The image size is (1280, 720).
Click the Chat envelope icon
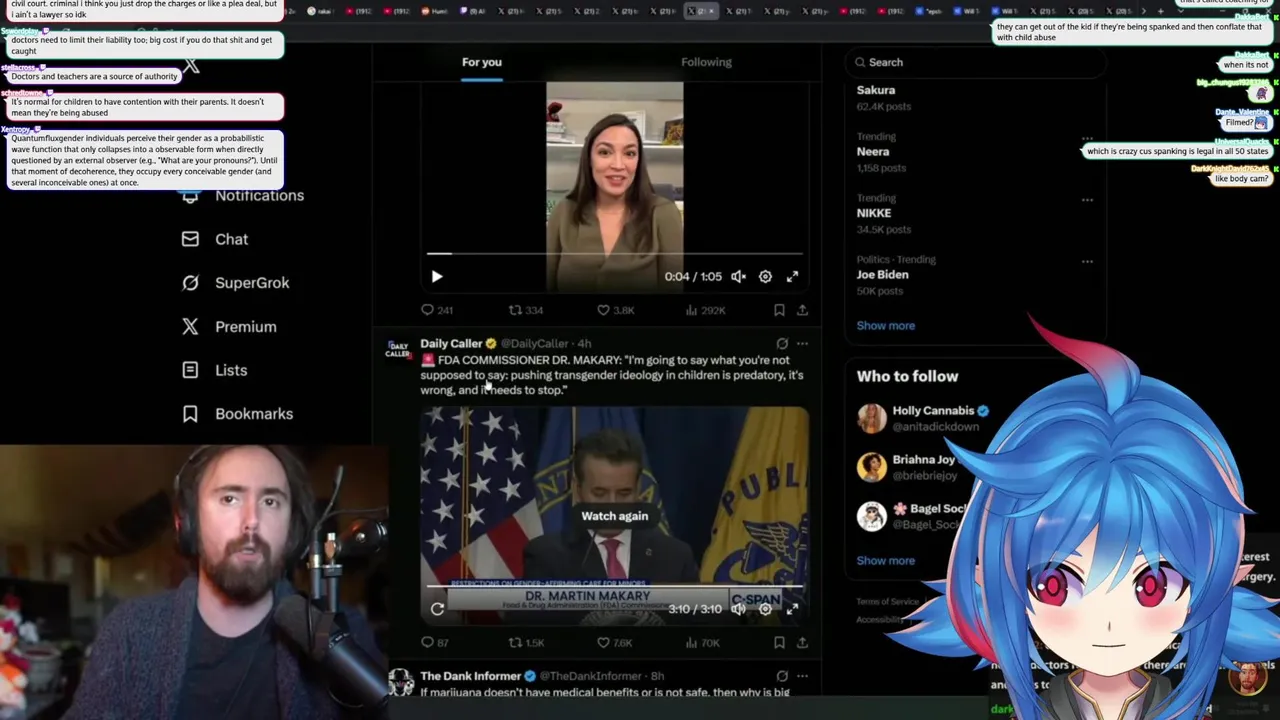(190, 239)
